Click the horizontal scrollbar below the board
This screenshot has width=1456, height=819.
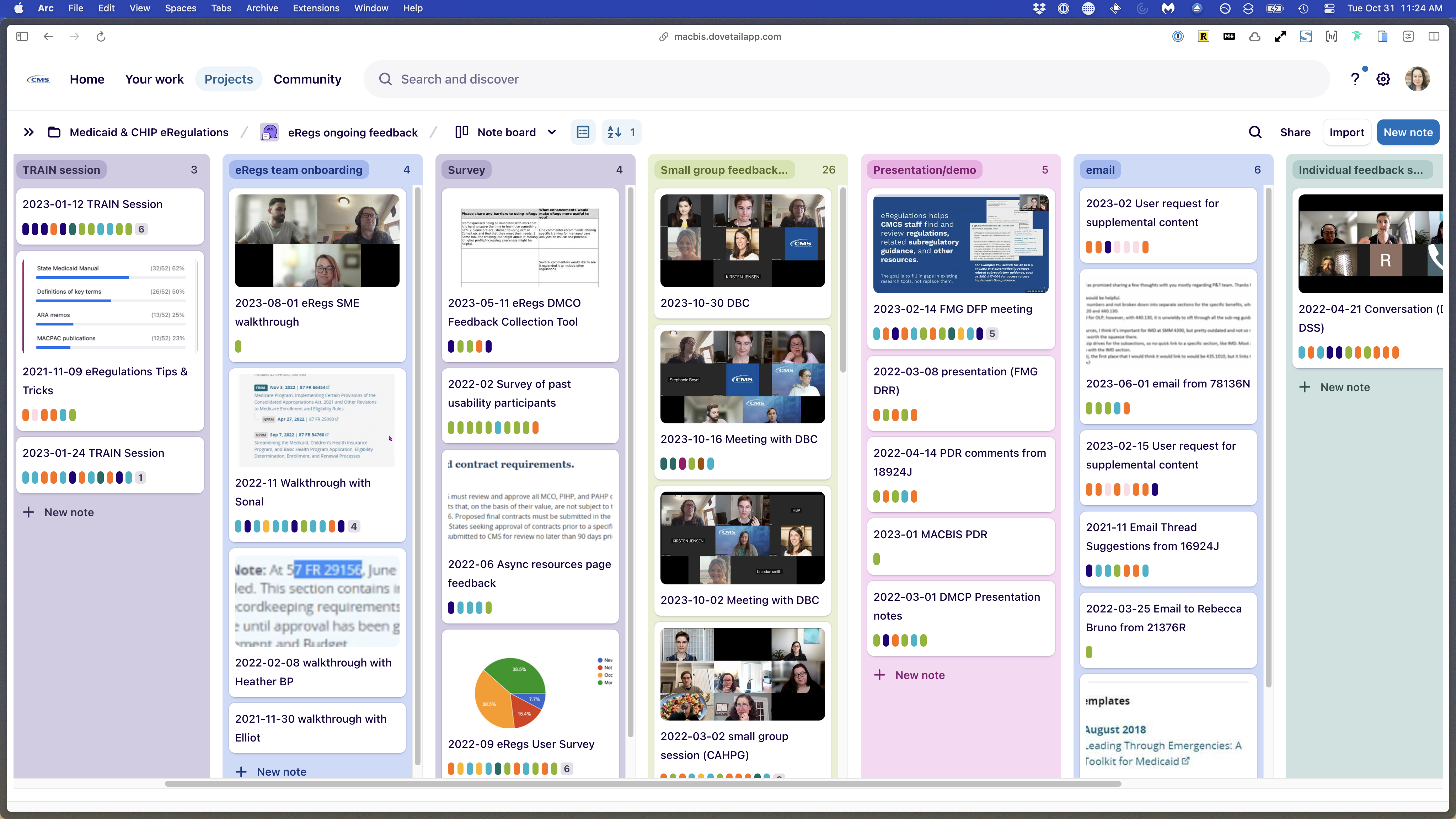[x=643, y=784]
